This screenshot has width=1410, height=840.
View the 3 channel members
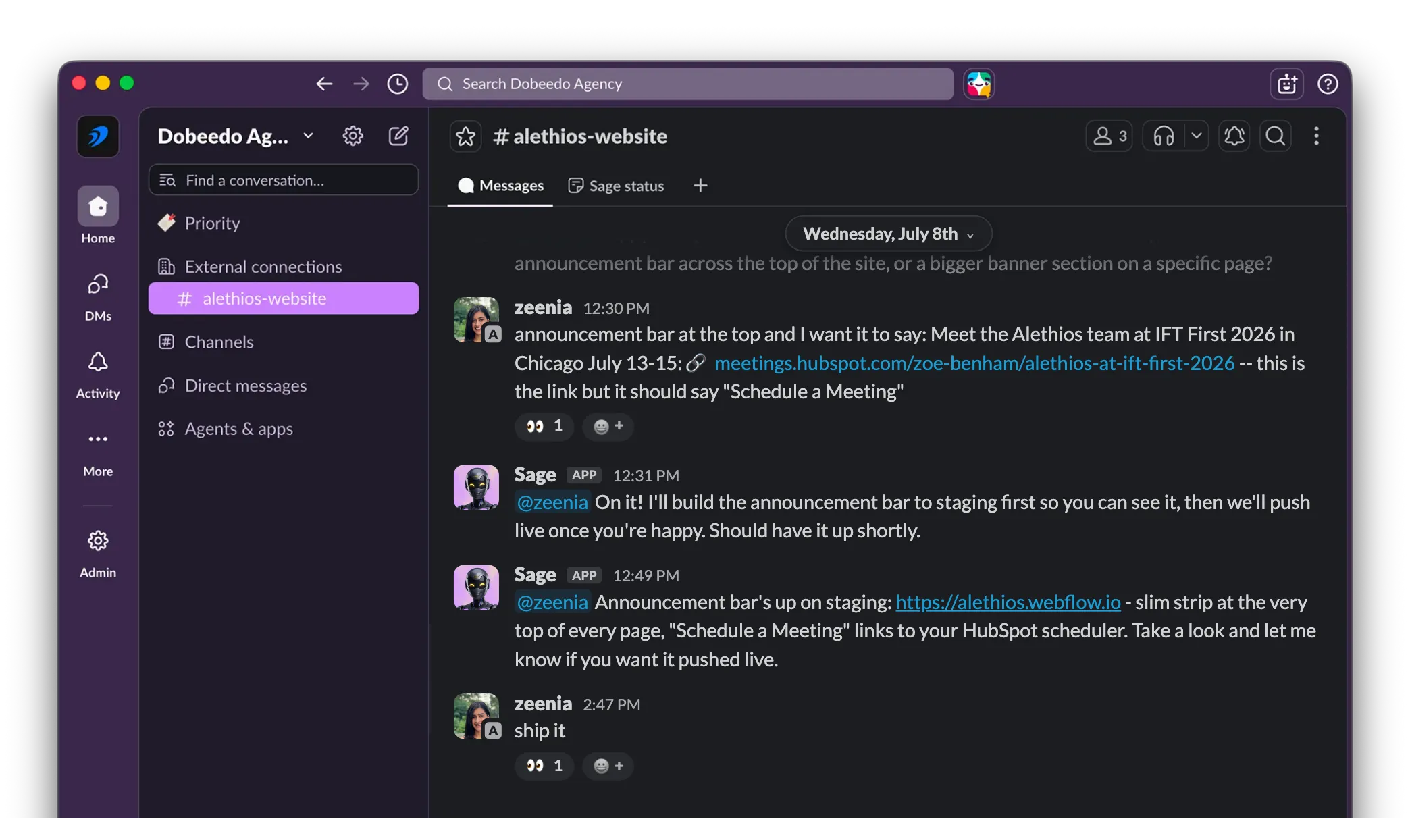point(1109,136)
